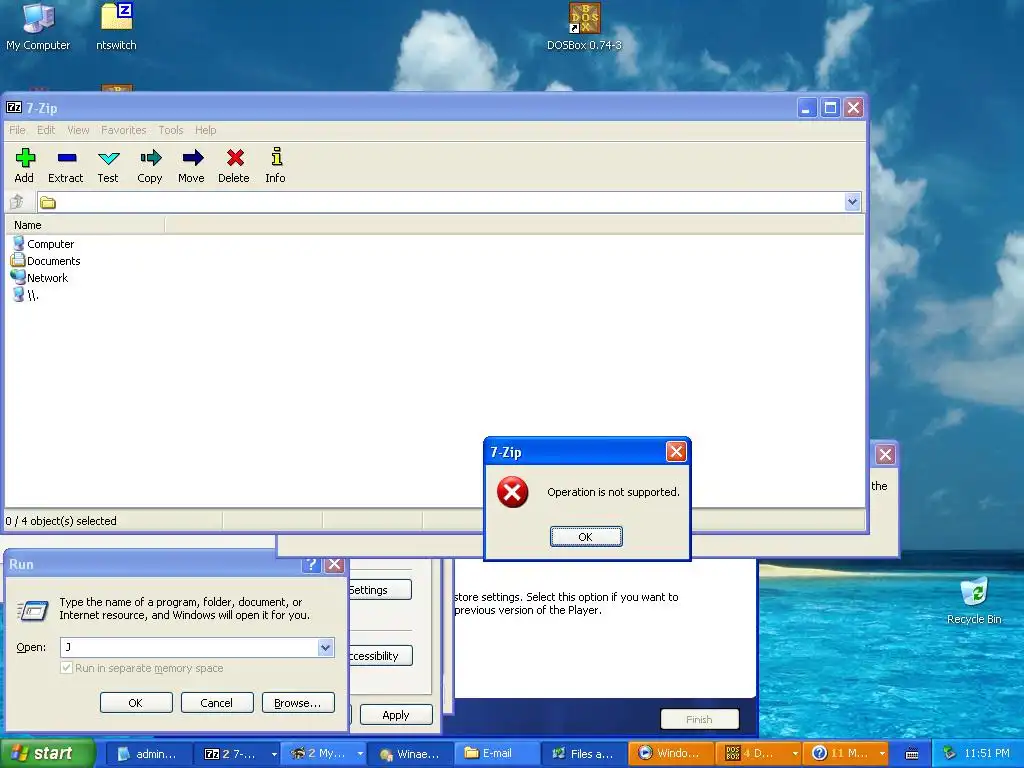Click the 7-Zip path address field

pyautogui.click(x=451, y=202)
